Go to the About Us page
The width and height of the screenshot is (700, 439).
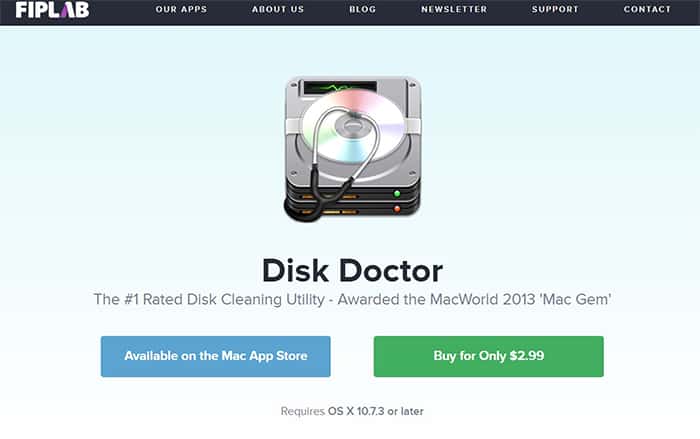click(x=278, y=9)
